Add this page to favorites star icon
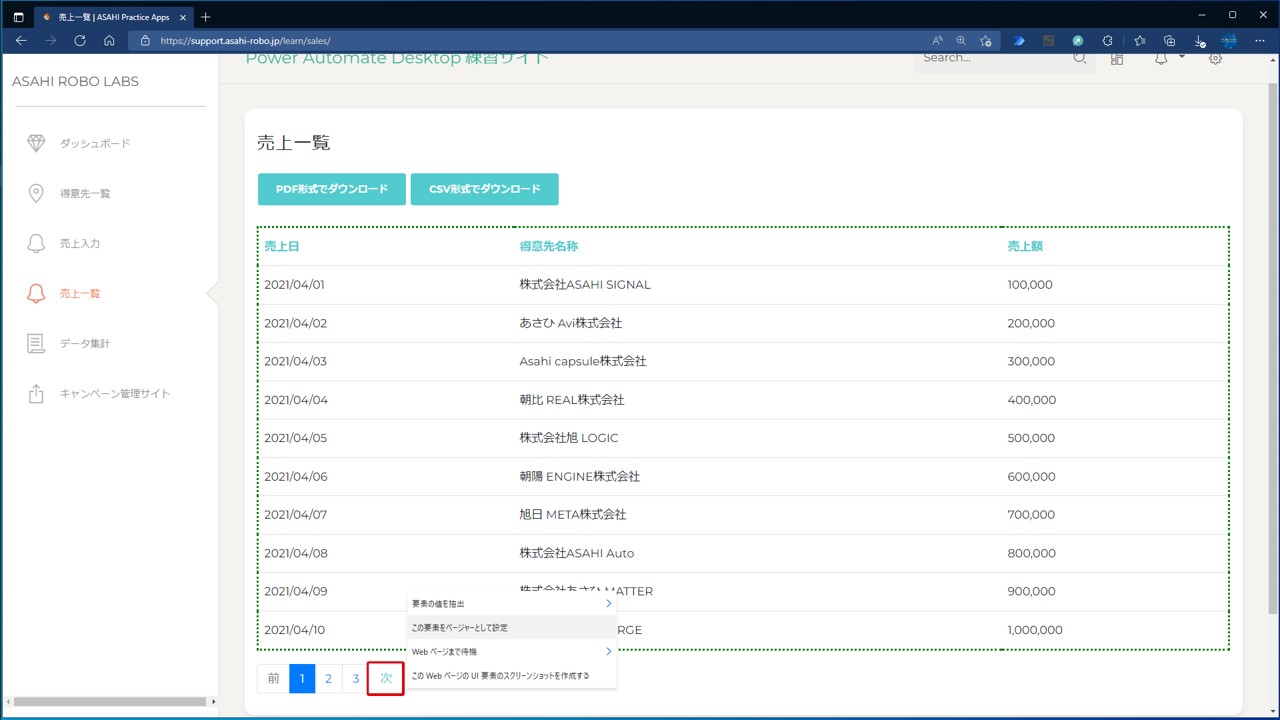This screenshot has width=1280, height=720. point(986,41)
